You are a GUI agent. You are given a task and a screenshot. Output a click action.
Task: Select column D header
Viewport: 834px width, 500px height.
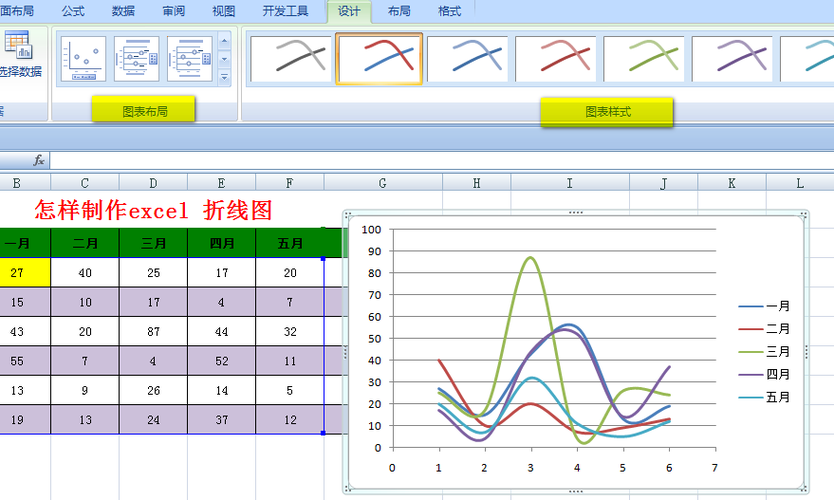[x=153, y=183]
